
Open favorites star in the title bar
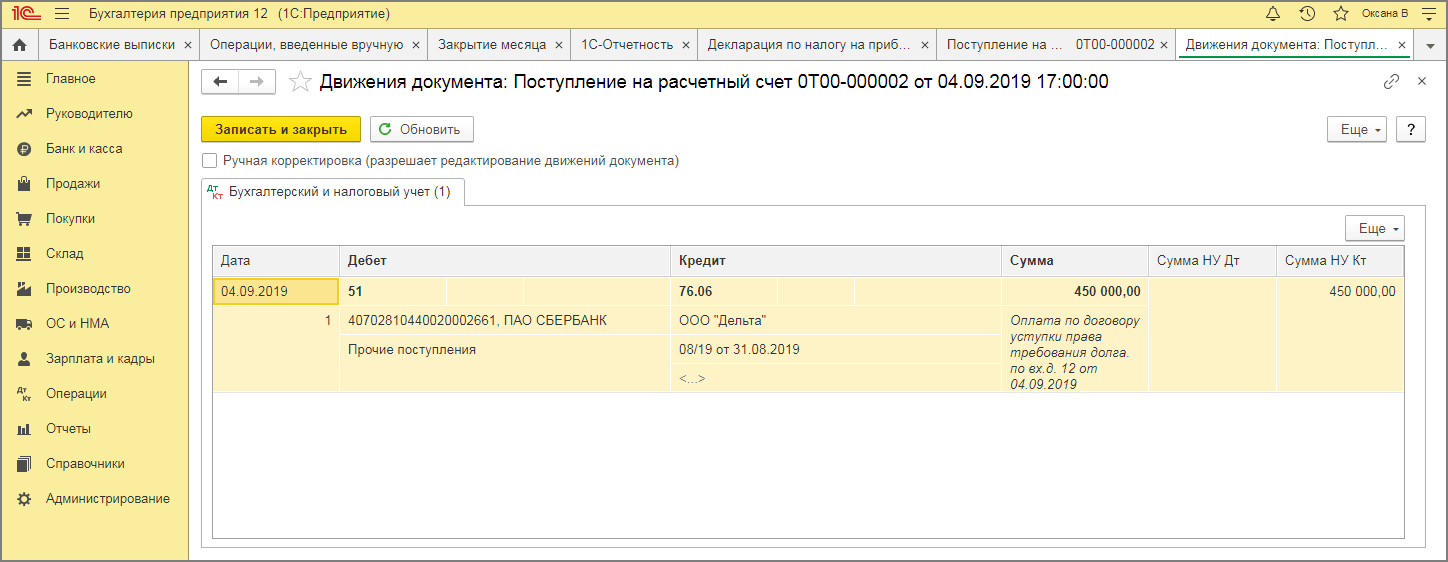(1341, 14)
